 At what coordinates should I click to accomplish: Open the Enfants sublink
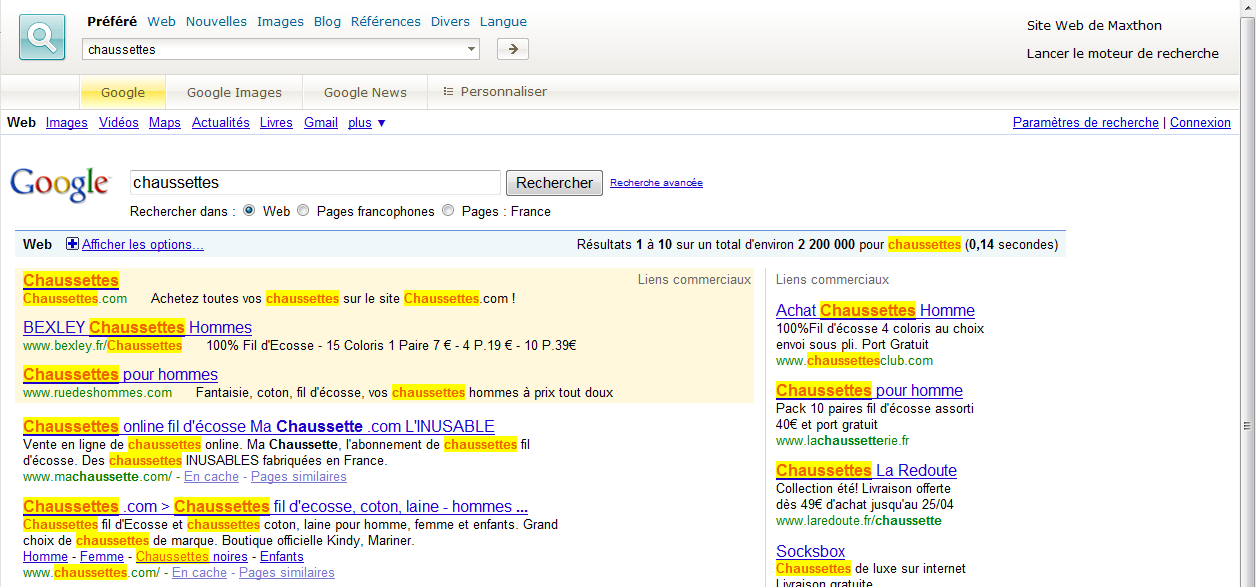pyautogui.click(x=282, y=557)
